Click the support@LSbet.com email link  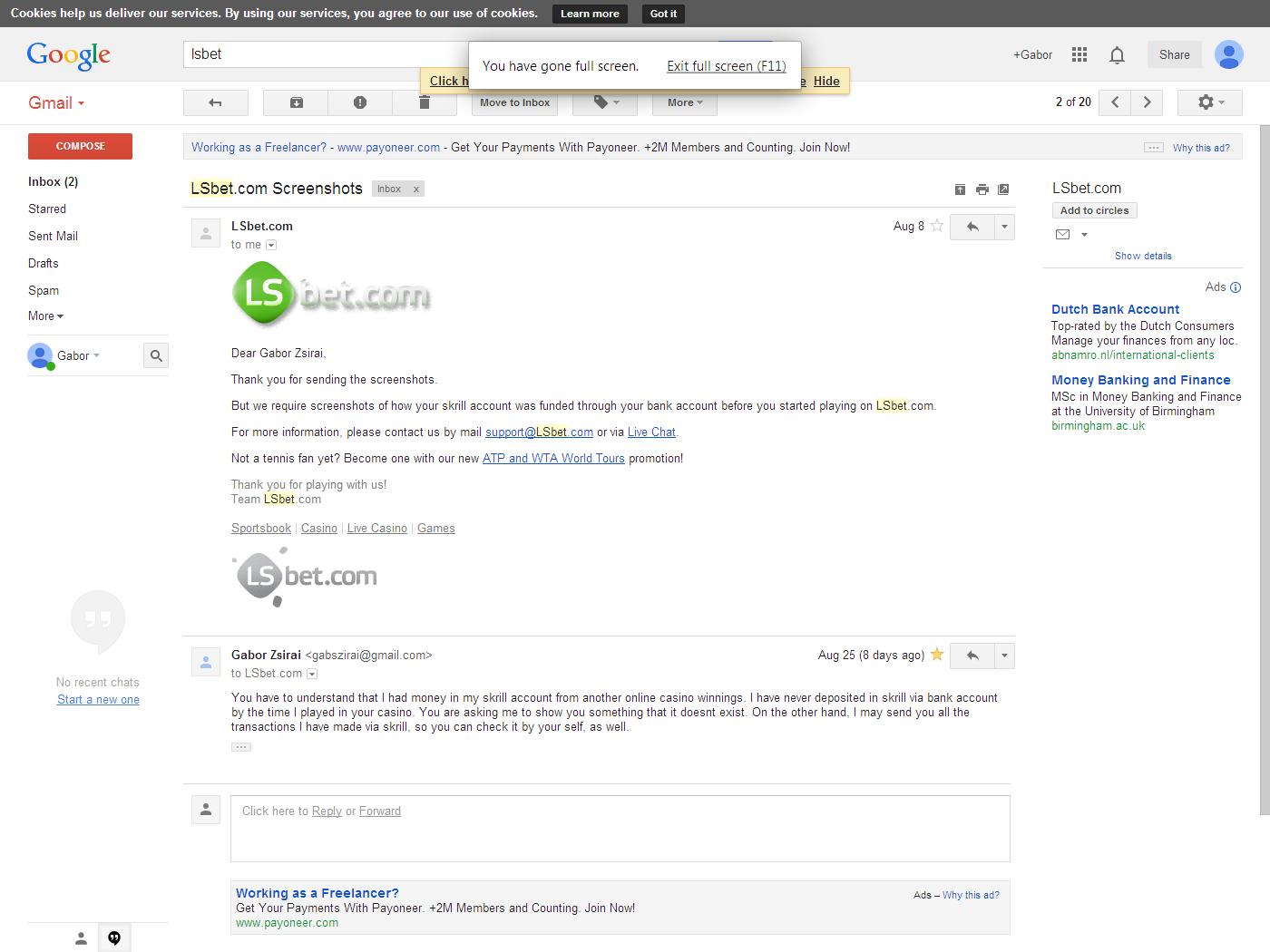point(539,432)
